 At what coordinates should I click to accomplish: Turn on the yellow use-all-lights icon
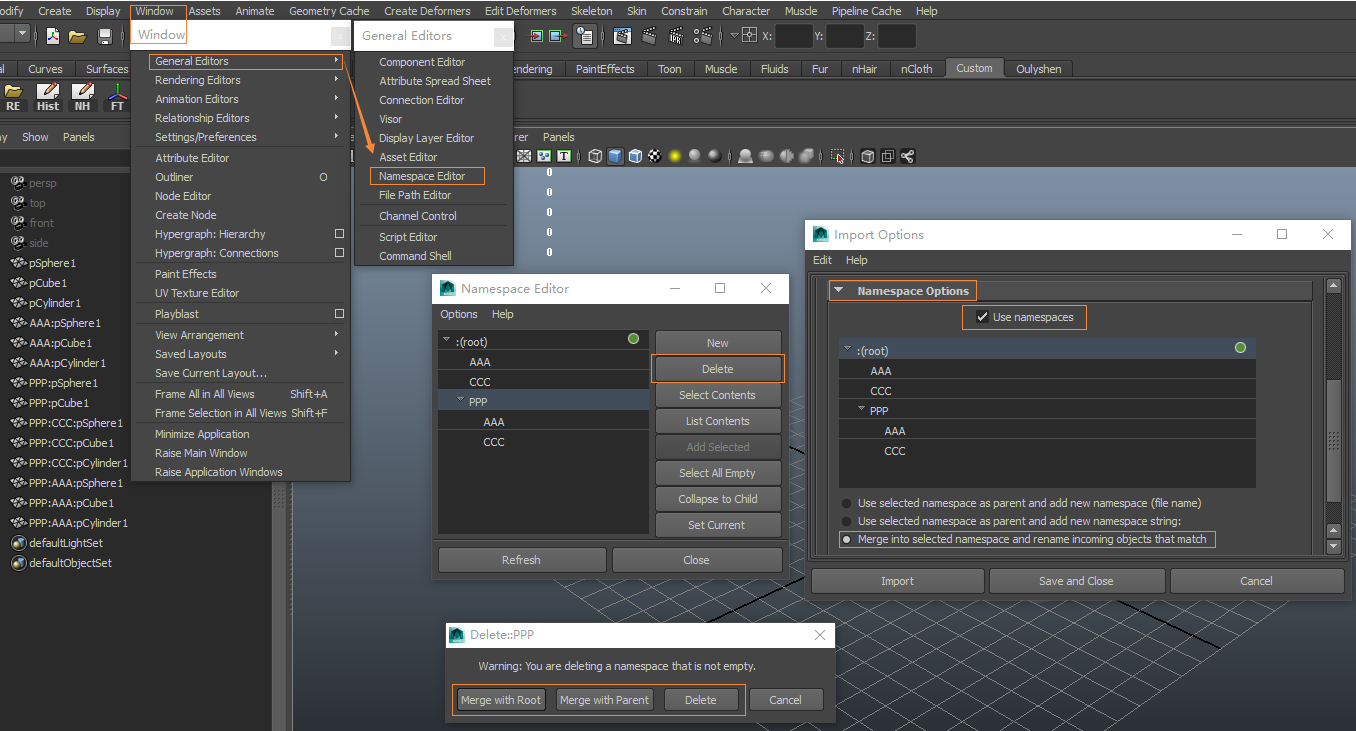click(675, 156)
